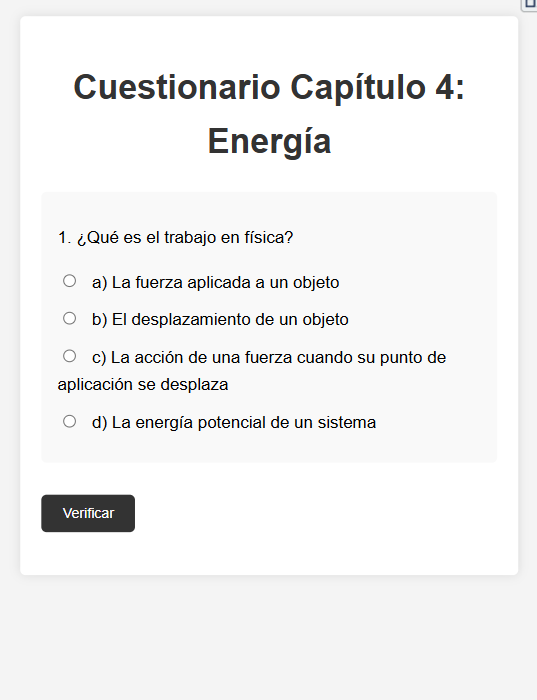Click the 'c)' letter prefix
The height and width of the screenshot is (700, 537).
pyautogui.click(x=99, y=358)
